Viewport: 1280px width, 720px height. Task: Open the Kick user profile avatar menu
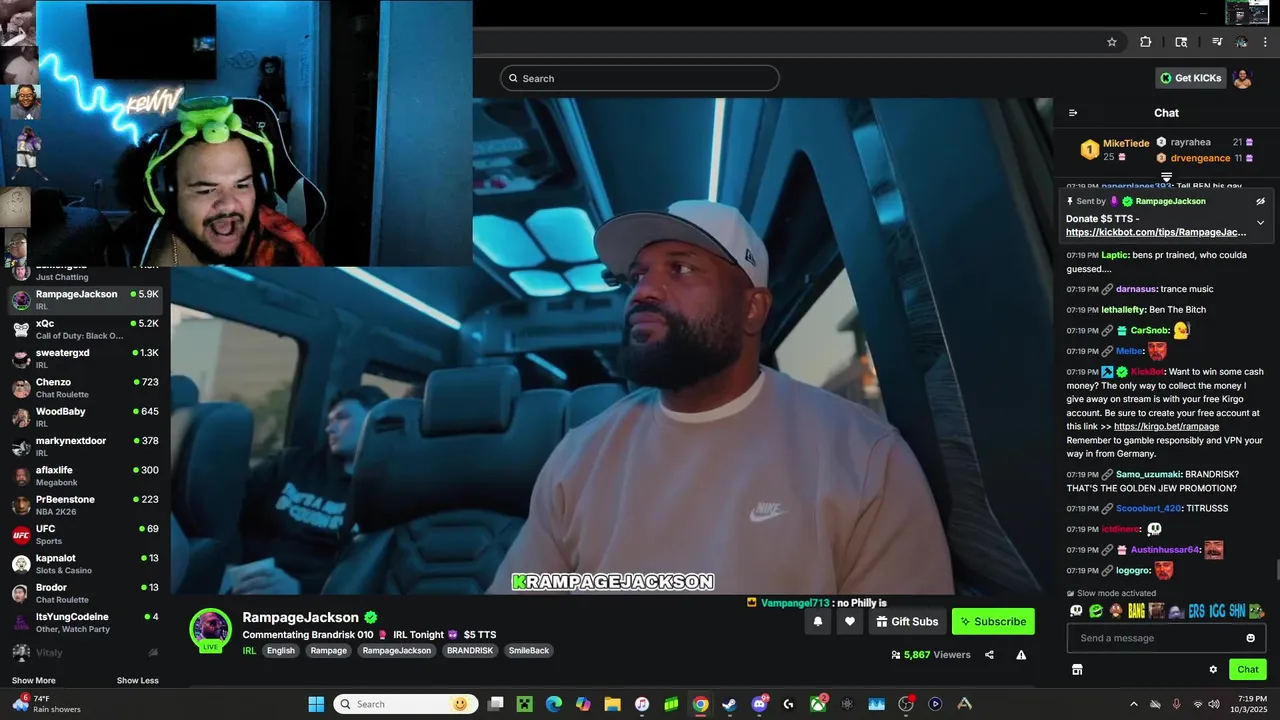click(1242, 78)
